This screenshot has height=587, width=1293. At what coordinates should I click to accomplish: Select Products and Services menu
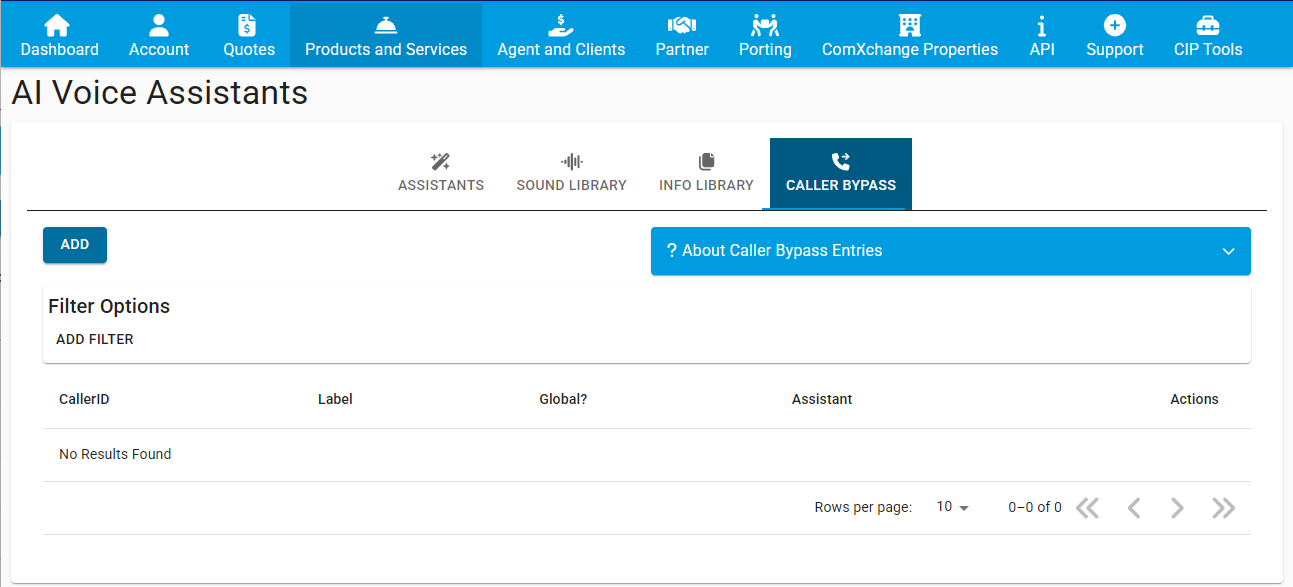(x=386, y=35)
